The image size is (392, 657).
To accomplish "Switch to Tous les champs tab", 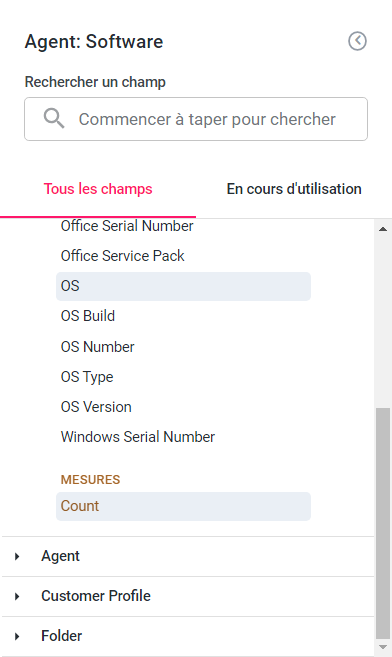I will pyautogui.click(x=98, y=189).
